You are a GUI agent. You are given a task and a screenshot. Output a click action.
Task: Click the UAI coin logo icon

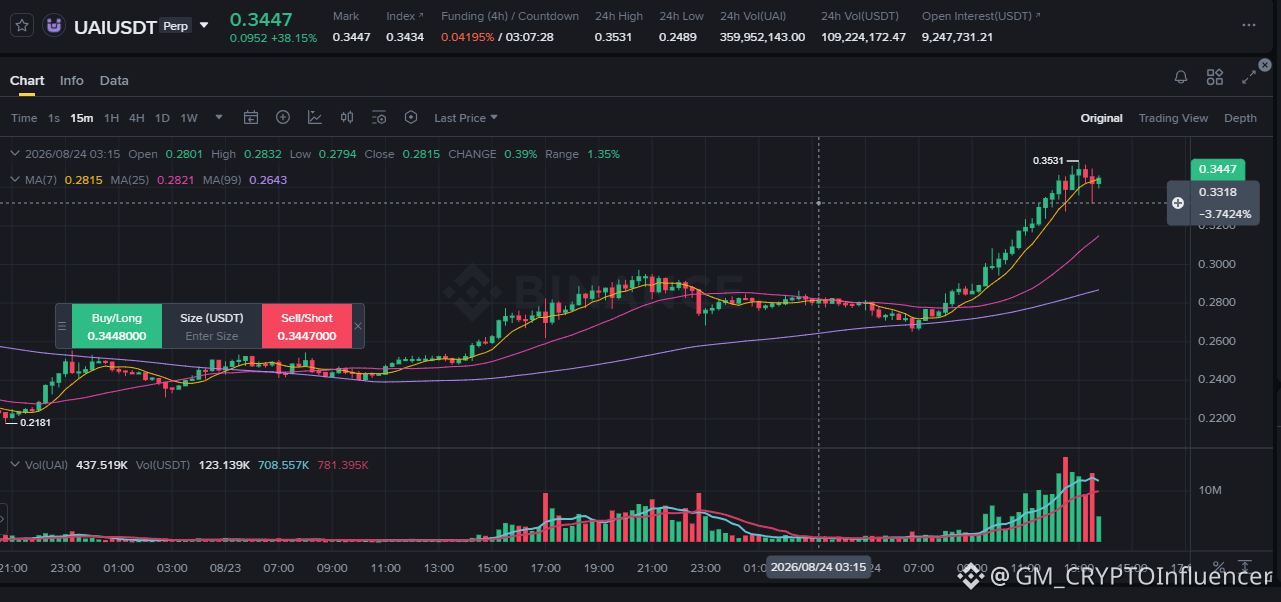pyautogui.click(x=54, y=25)
